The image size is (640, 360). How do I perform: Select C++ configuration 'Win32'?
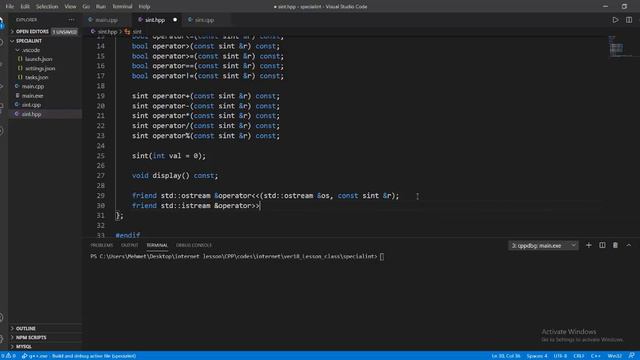tap(614, 356)
